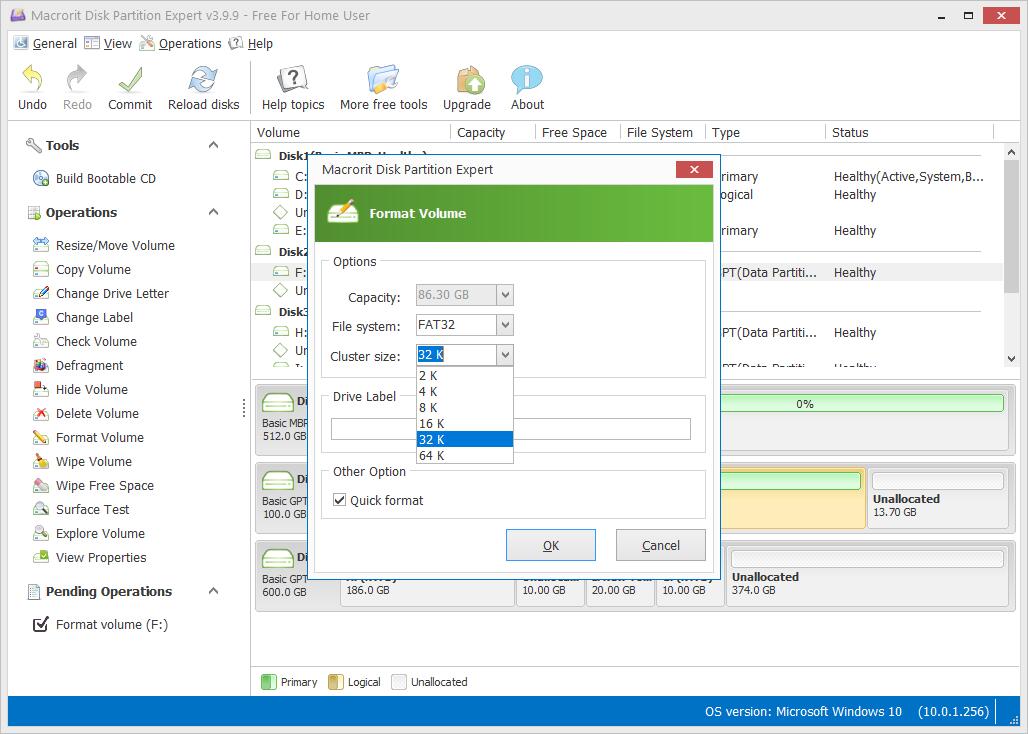Collapse the Operations section
Screen dimensions: 1028x734
tap(213, 212)
